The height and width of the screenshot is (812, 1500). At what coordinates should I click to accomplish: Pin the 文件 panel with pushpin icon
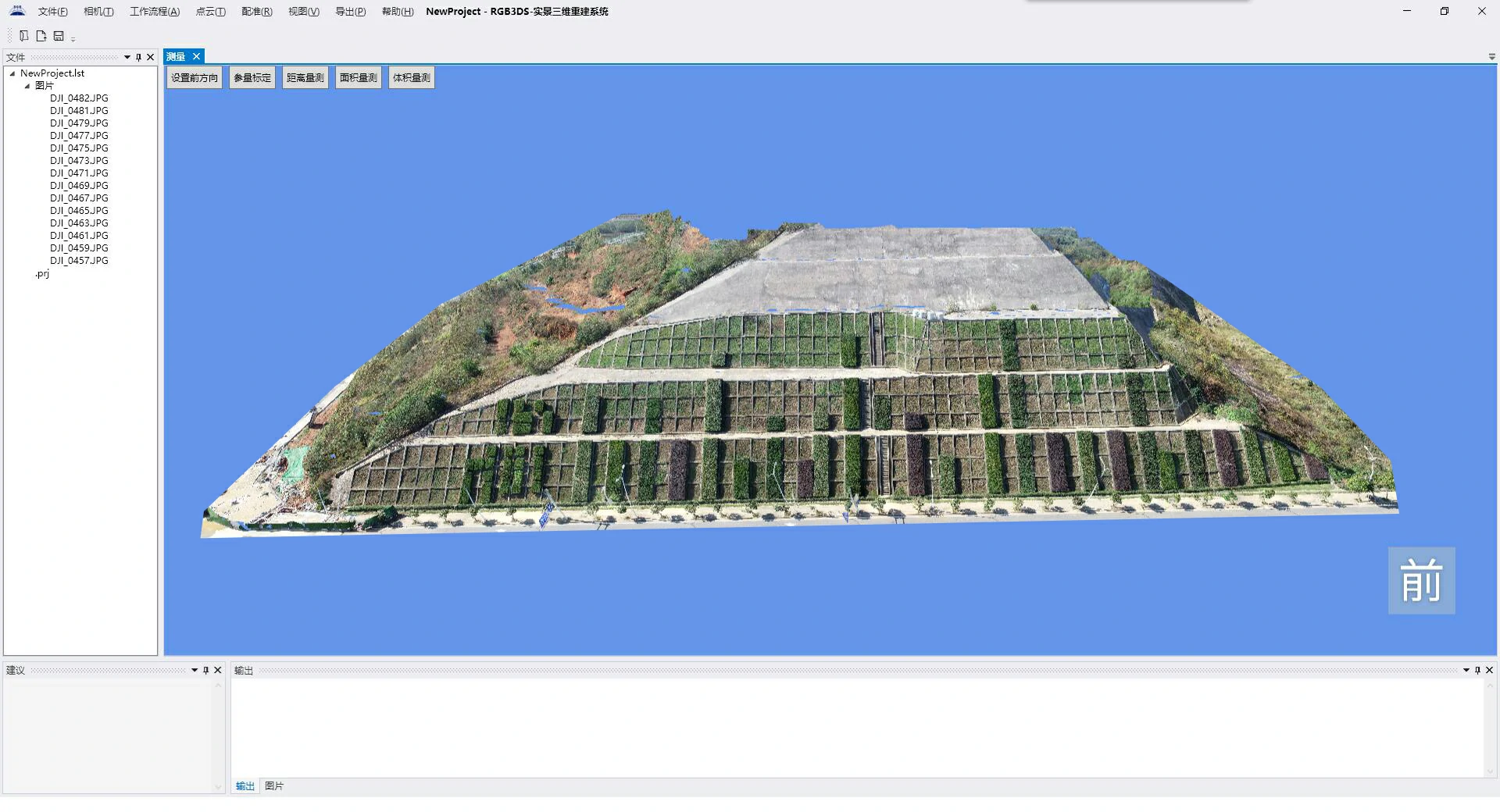(x=139, y=57)
